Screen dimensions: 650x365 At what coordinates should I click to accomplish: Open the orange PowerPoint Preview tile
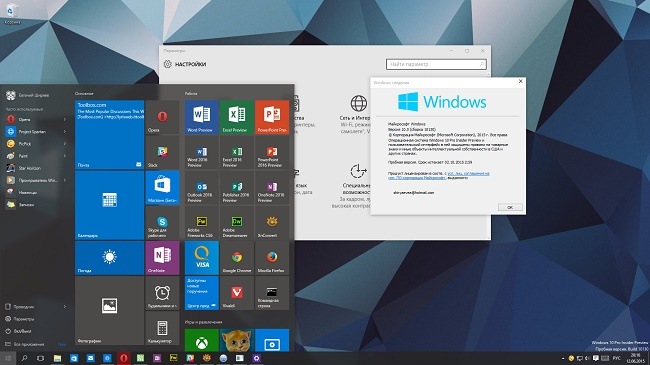click(x=272, y=117)
